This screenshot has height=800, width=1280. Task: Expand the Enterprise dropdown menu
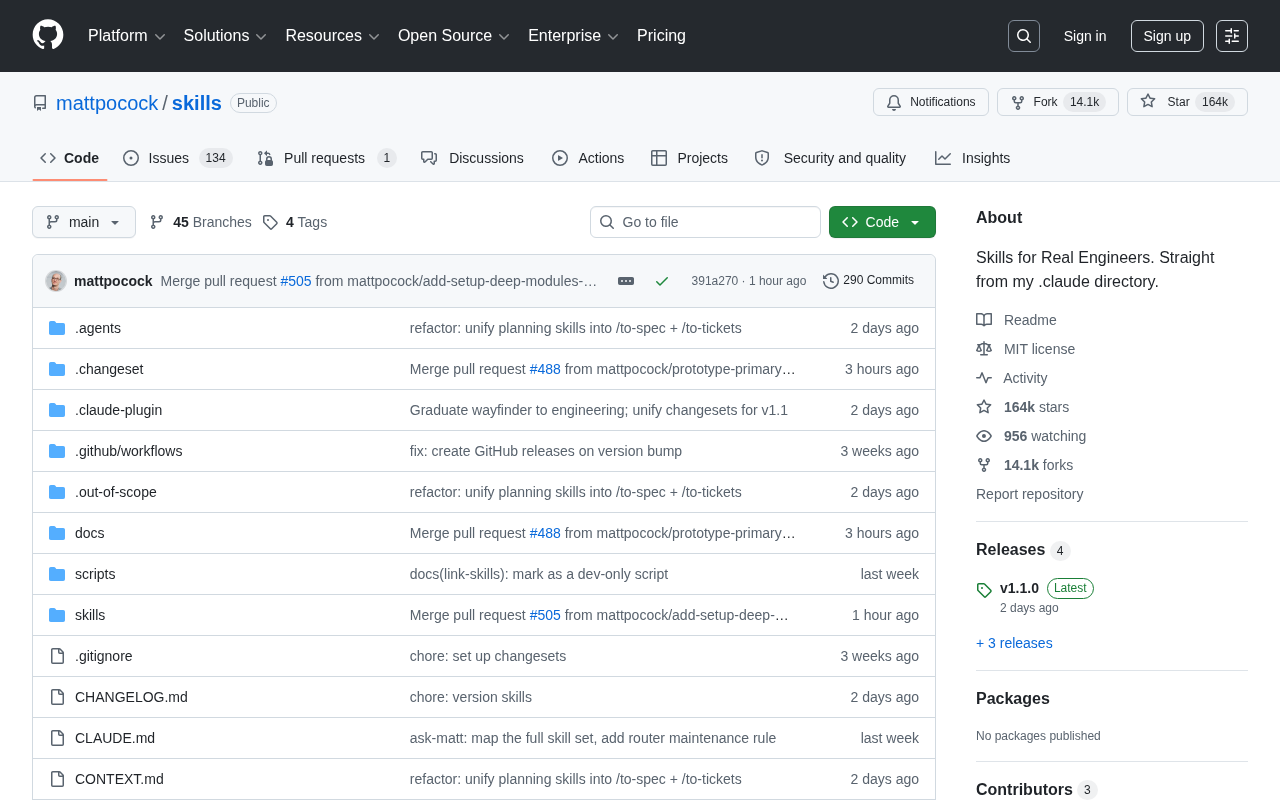(x=574, y=36)
